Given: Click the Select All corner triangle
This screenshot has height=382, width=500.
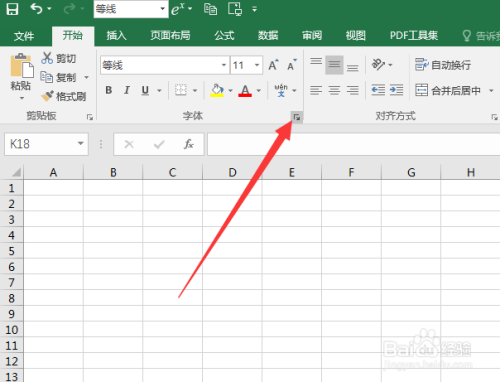Looking at the screenshot, I should pos(16,172).
